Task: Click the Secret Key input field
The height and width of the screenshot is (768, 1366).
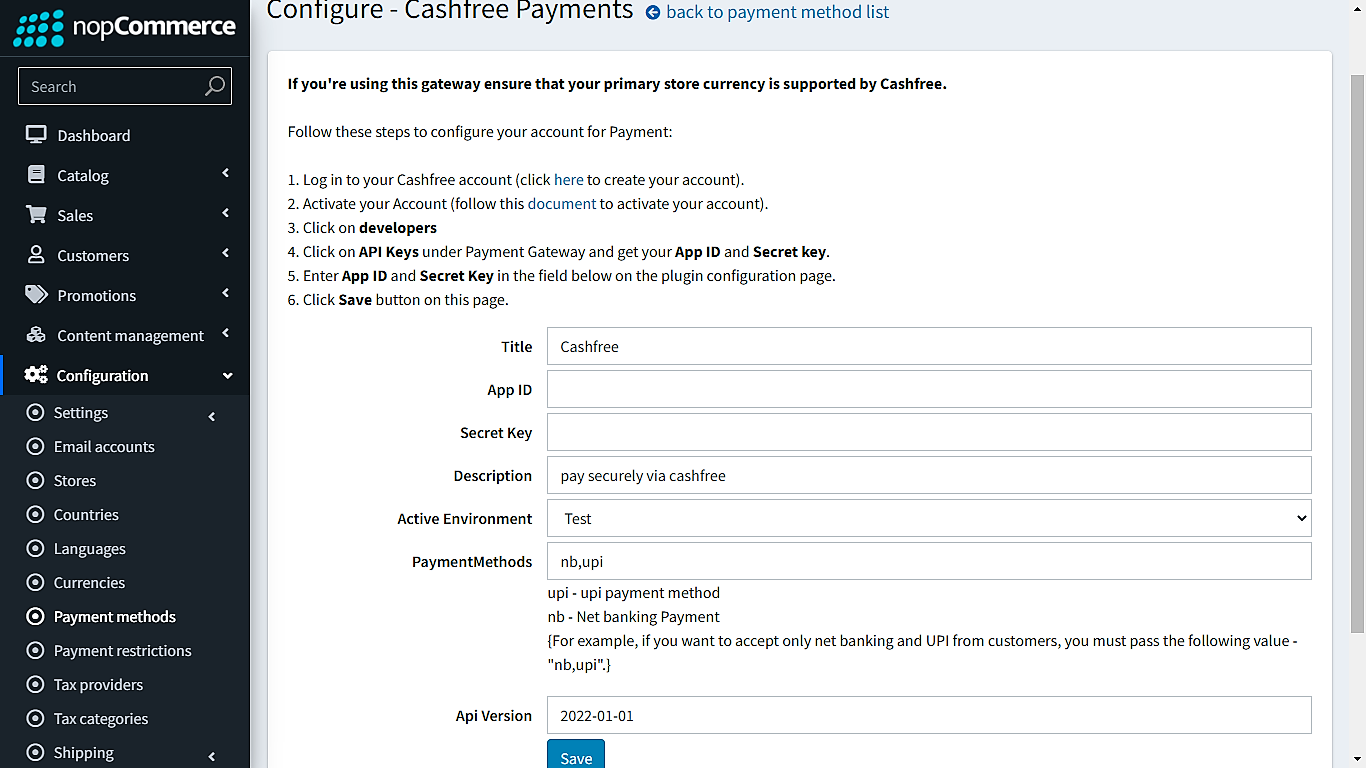Action: pos(929,432)
